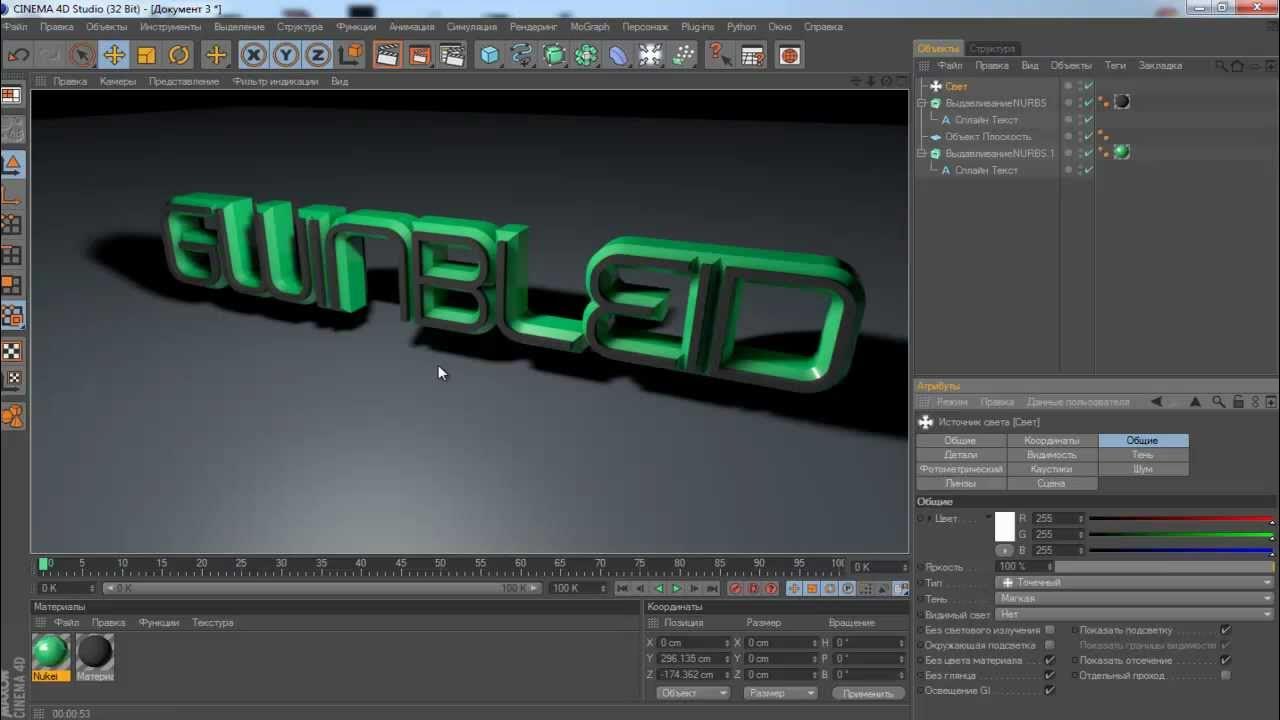The width and height of the screenshot is (1280, 720).
Task: Open the NURBS generators icon
Action: [554, 56]
